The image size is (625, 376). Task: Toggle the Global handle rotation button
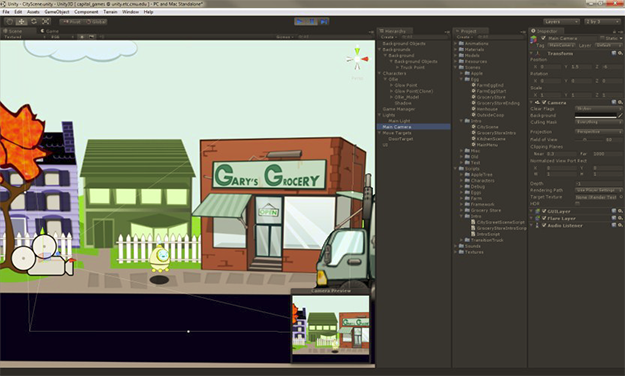[x=95, y=22]
